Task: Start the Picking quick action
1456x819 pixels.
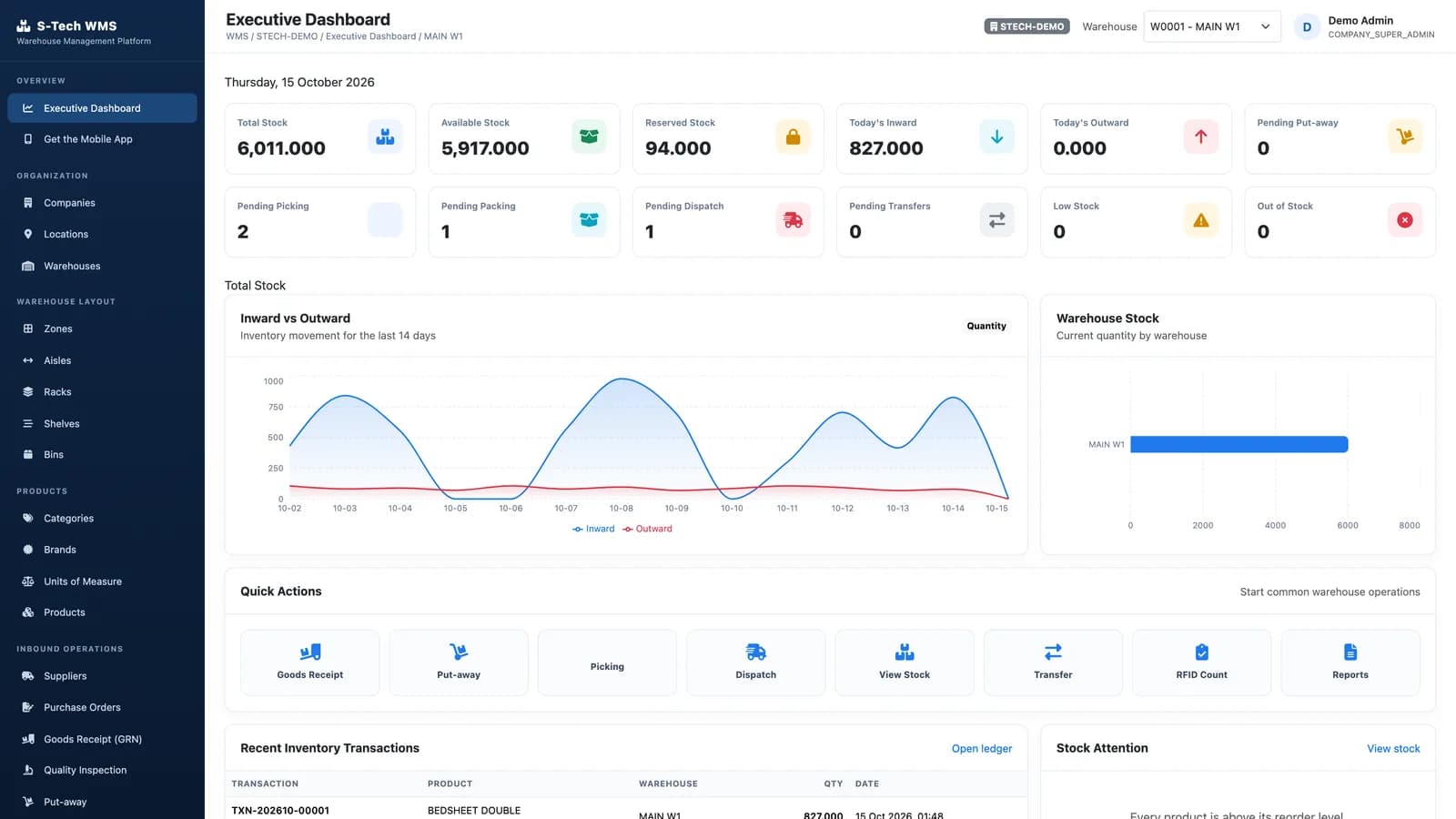Action: (607, 662)
